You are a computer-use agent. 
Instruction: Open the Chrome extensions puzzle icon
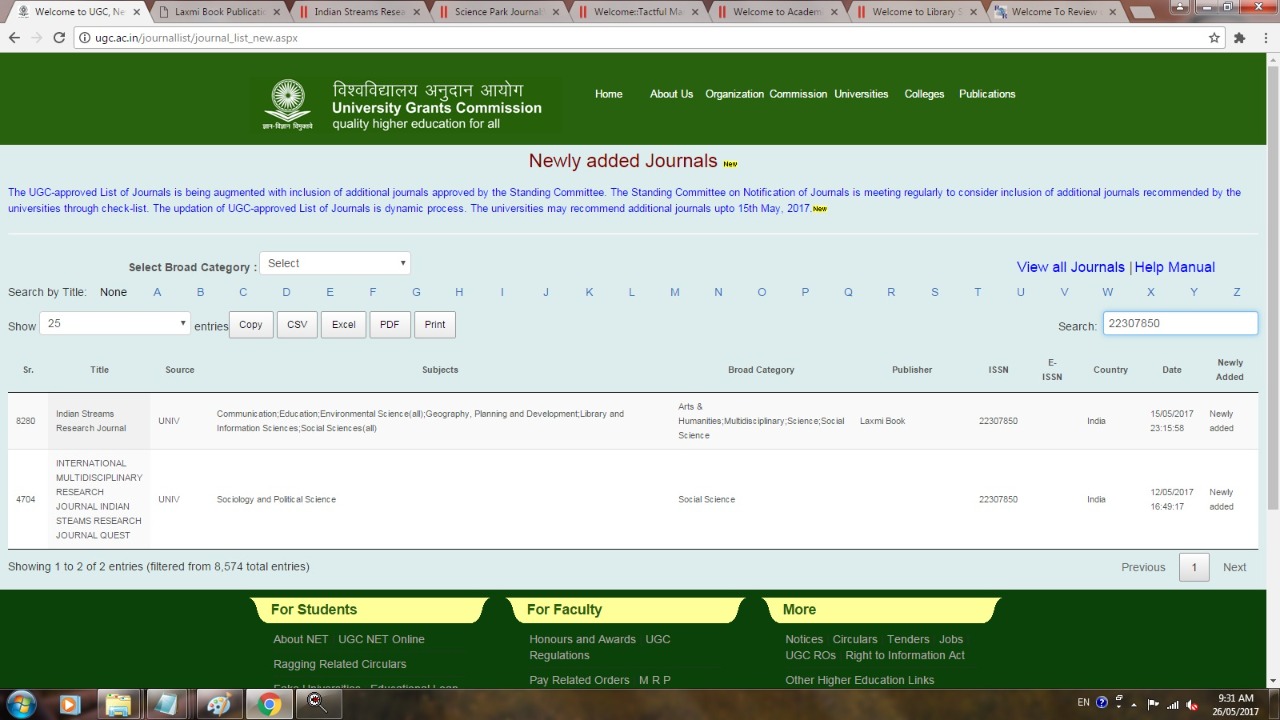1240,38
